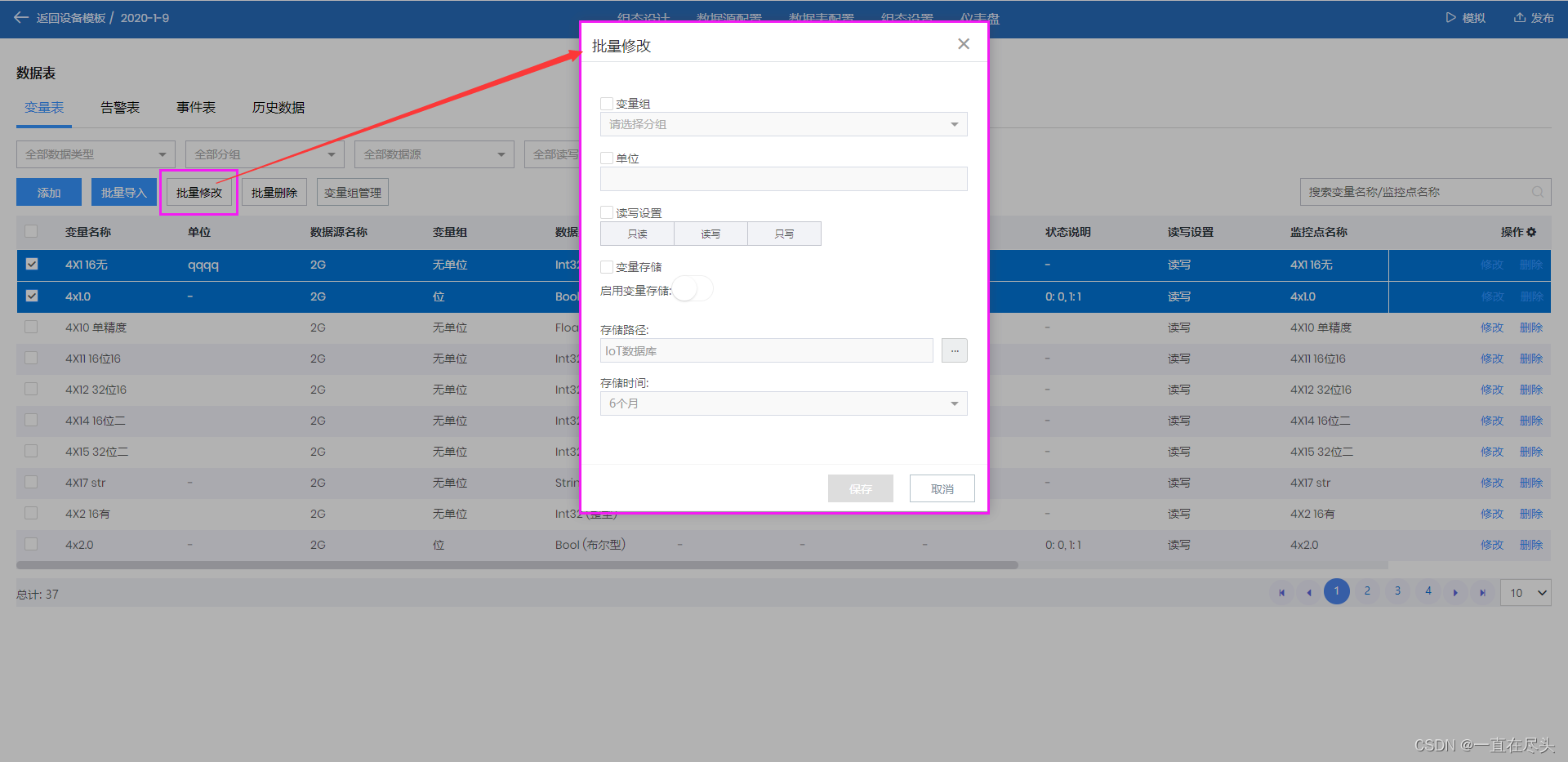Check the 变量组 checkbox in dialog
Screen dimensions: 1568x762
(607, 104)
